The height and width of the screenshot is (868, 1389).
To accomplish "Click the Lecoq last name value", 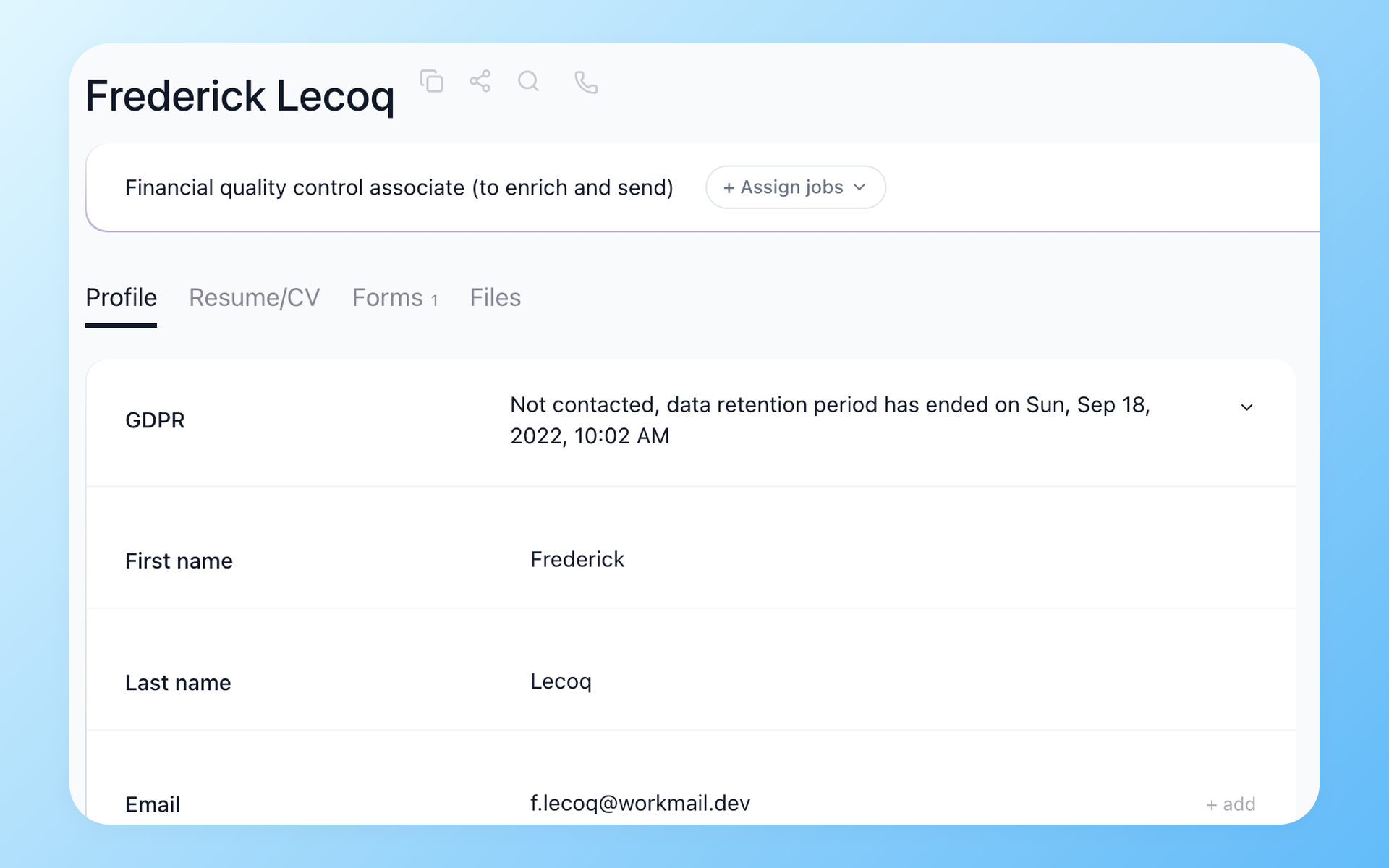I will 561,681.
